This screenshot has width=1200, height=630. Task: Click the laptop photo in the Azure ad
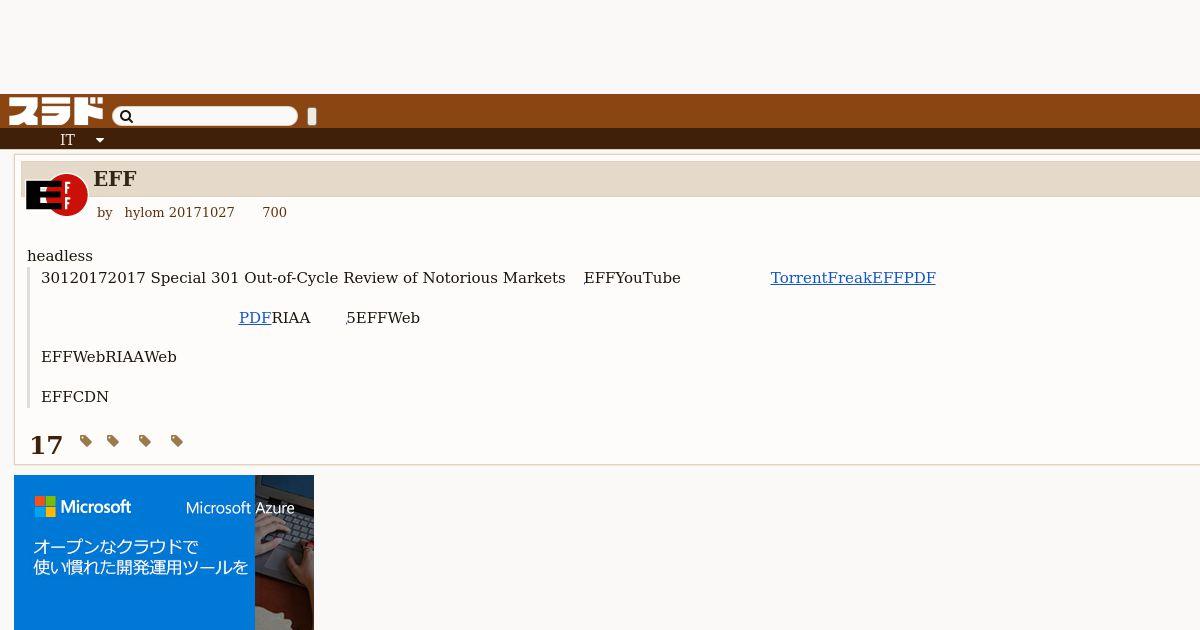[284, 552]
